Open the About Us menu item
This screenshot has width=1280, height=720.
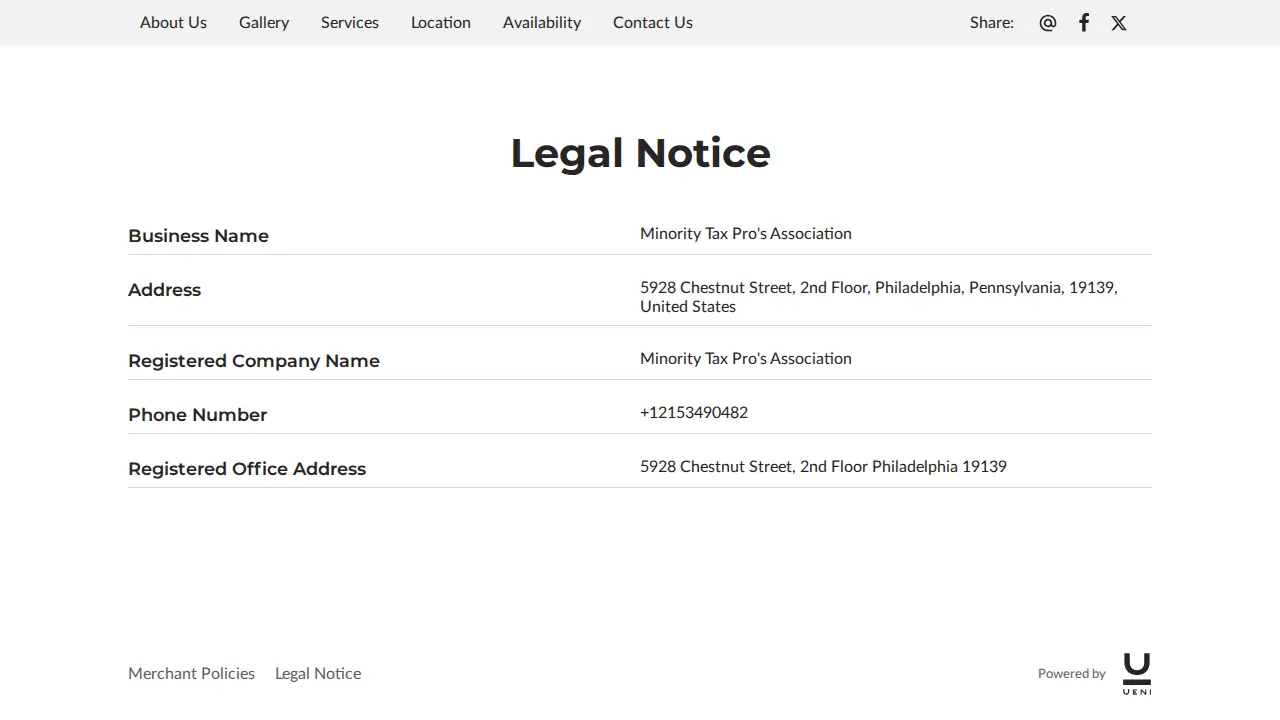[x=173, y=22]
